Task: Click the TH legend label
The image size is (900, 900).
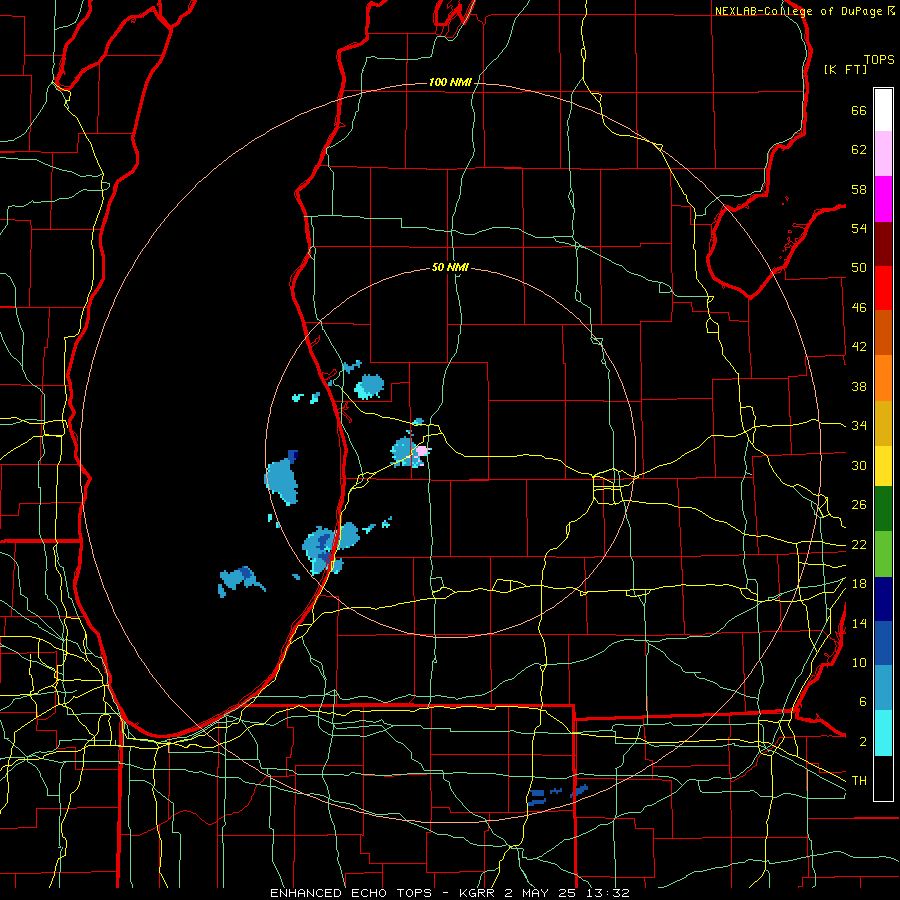Action: click(x=859, y=781)
